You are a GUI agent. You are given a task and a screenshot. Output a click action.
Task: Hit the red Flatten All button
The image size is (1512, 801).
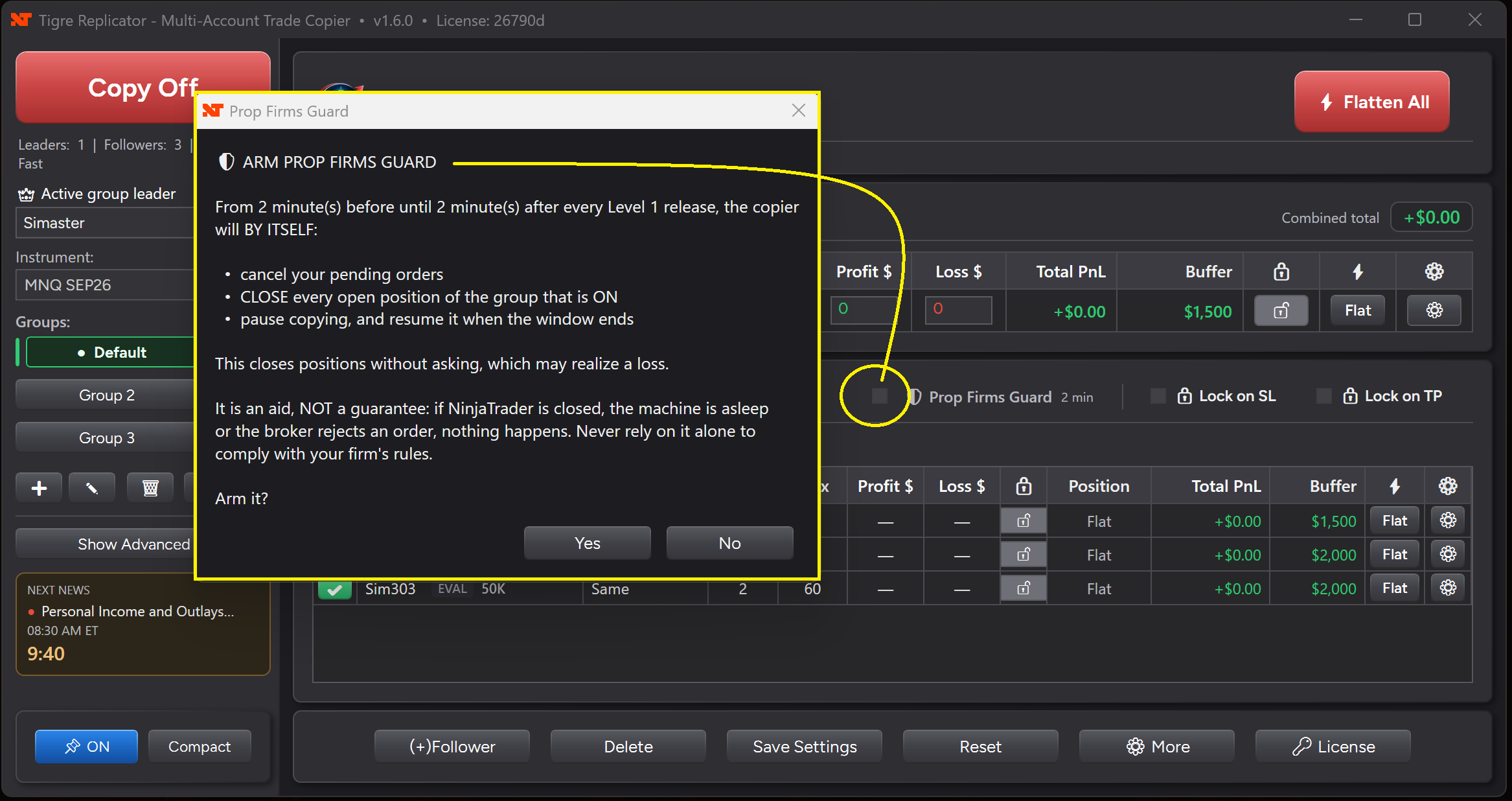(1371, 102)
